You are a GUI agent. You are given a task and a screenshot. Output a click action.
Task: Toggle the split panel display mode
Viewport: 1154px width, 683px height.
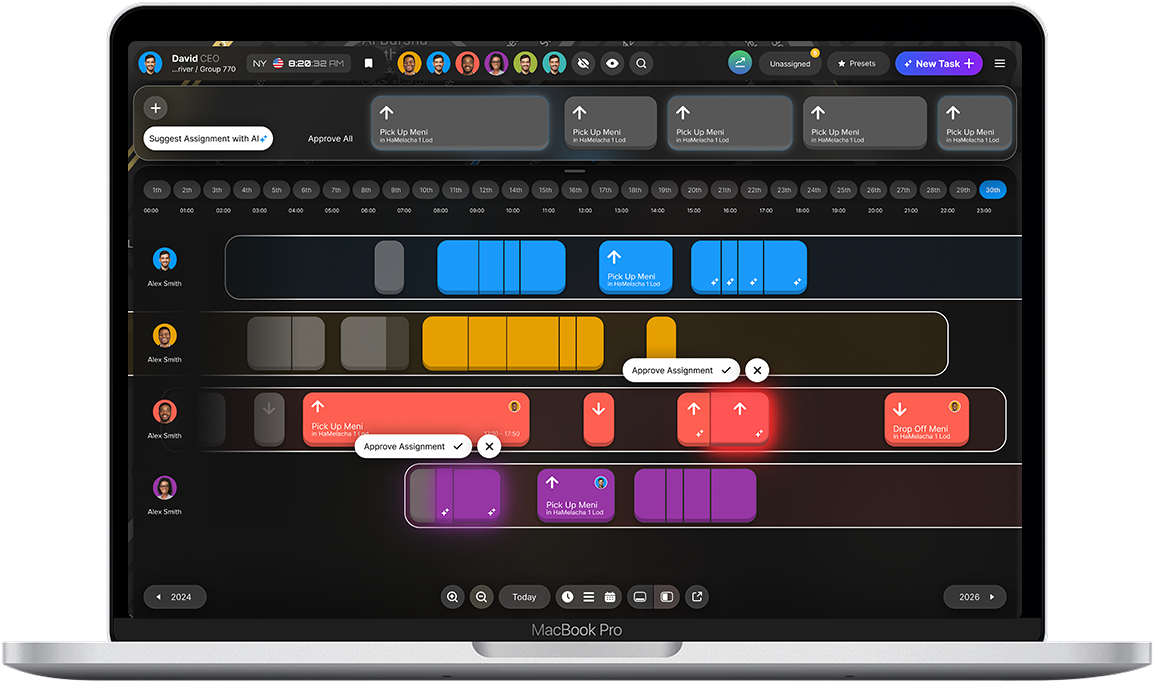667,596
